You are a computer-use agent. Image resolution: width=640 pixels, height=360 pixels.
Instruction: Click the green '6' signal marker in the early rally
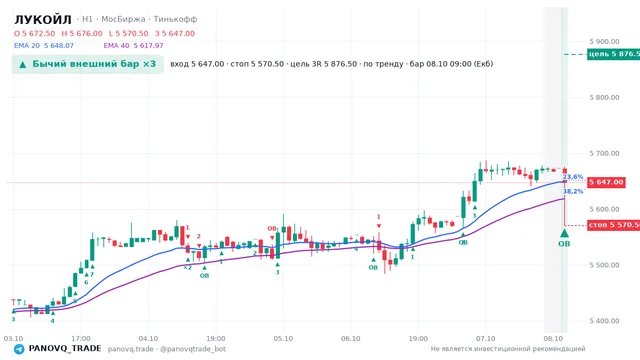click(x=86, y=282)
